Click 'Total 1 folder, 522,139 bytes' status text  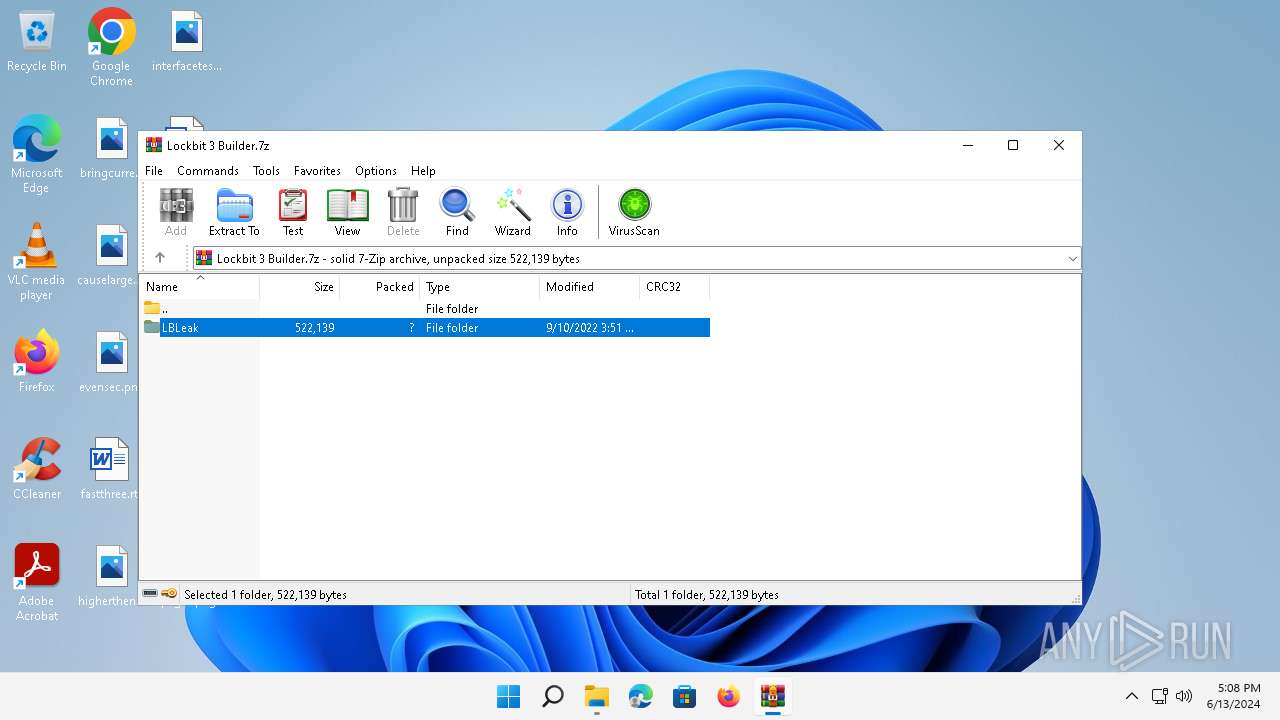pyautogui.click(x=707, y=594)
